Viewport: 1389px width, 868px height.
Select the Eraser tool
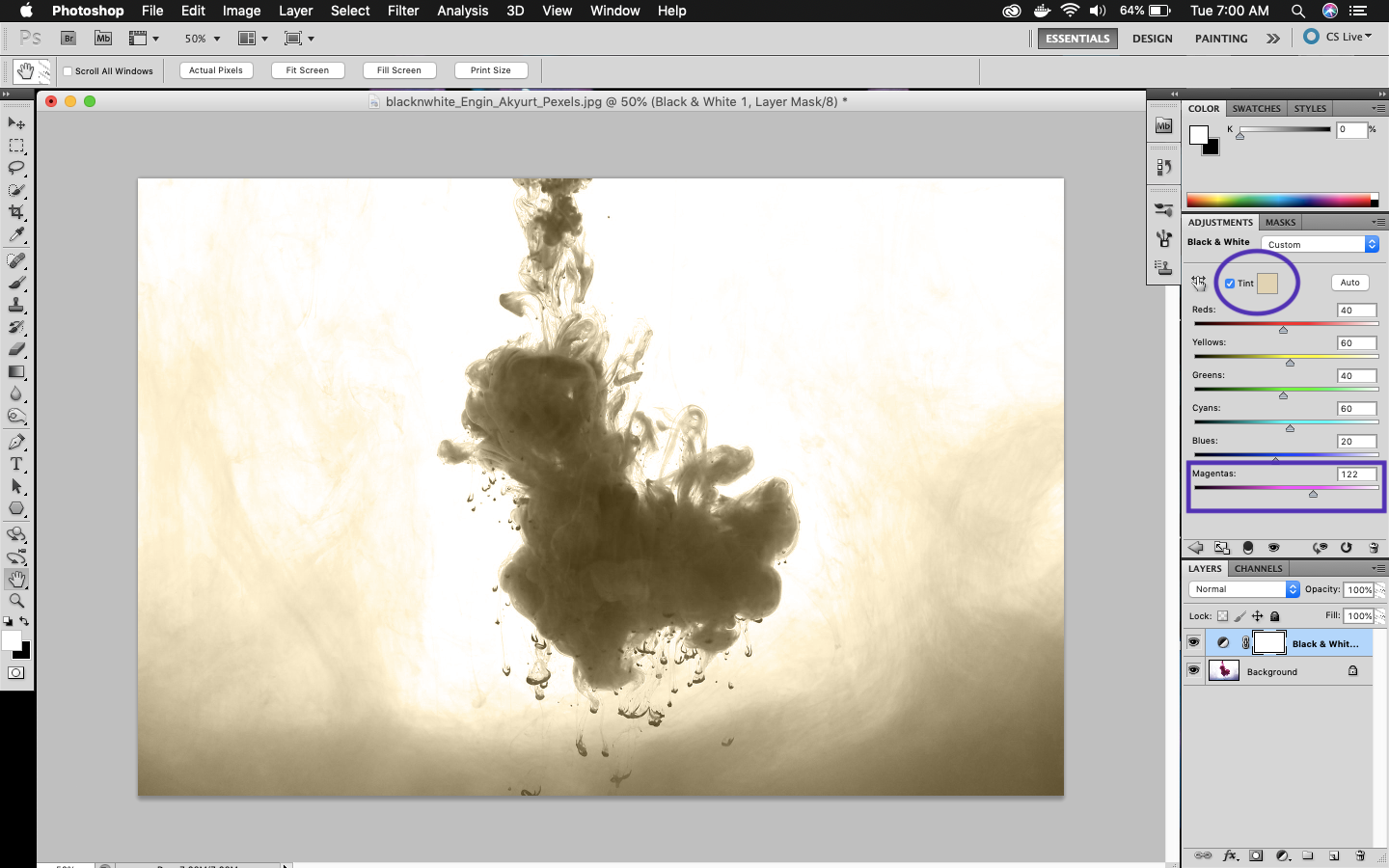(16, 349)
